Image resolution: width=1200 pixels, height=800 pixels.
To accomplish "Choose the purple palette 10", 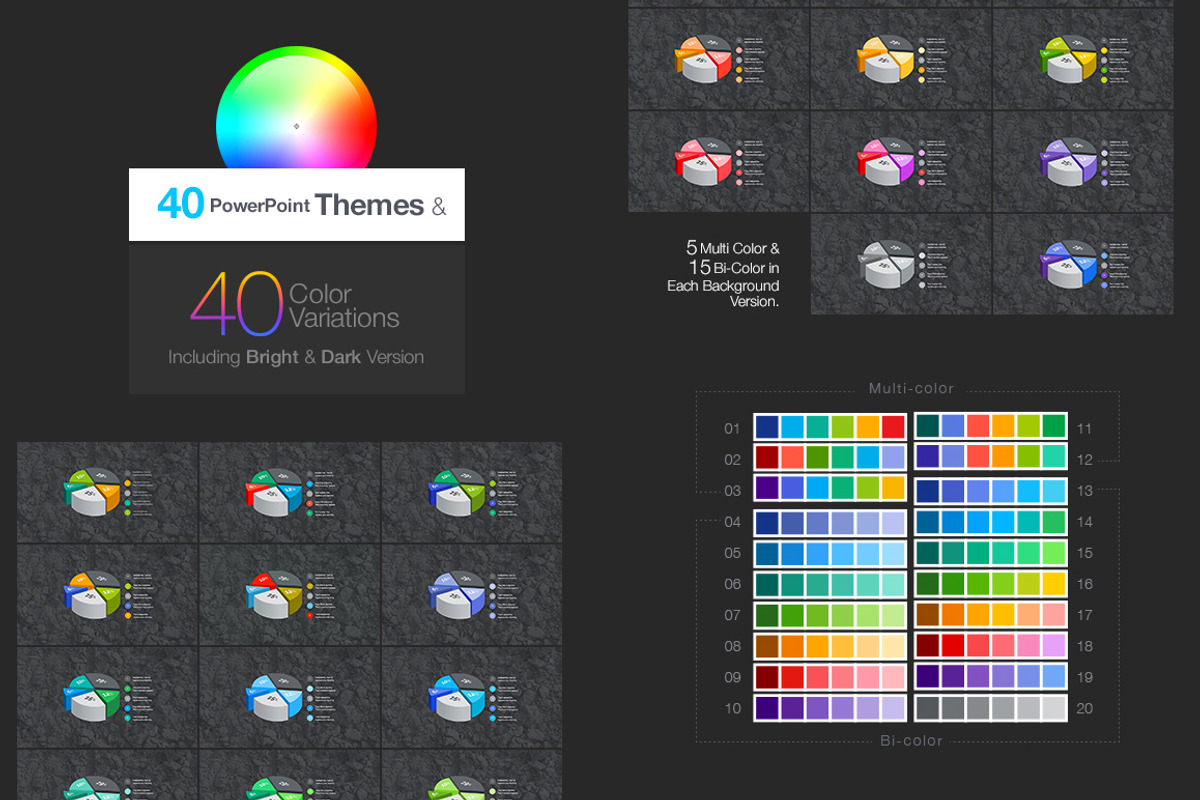I will [x=830, y=708].
